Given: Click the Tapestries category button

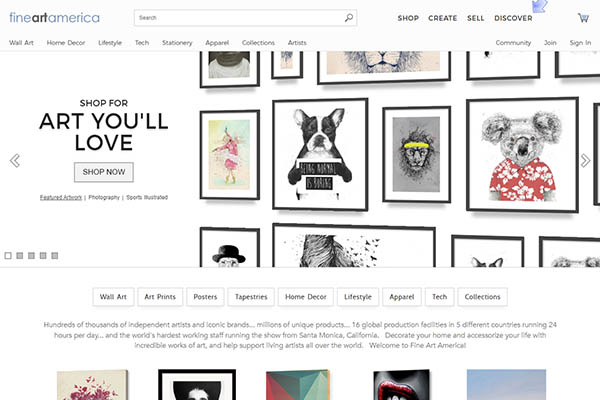Looking at the screenshot, I should pos(251,297).
